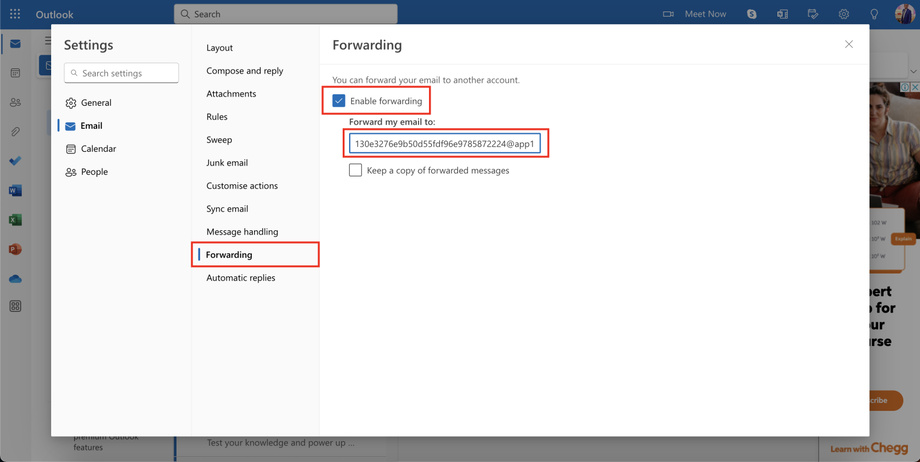Select General settings category

click(96, 103)
